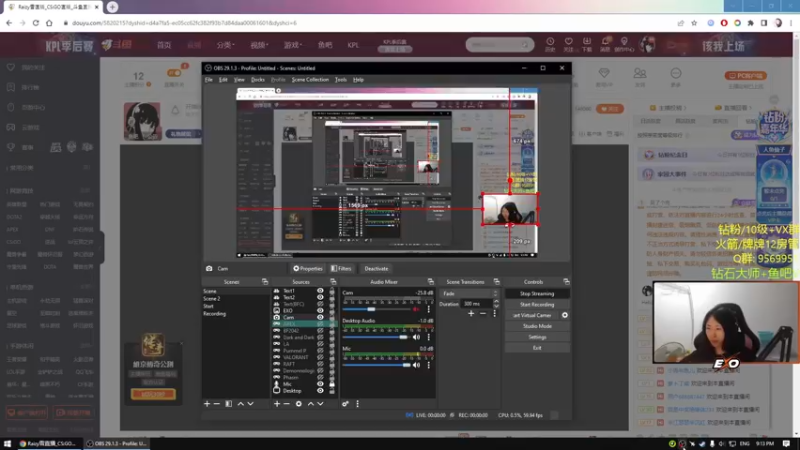Image resolution: width=800 pixels, height=450 pixels.
Task: Hide the Desktop source via eye icon
Action: (x=320, y=391)
